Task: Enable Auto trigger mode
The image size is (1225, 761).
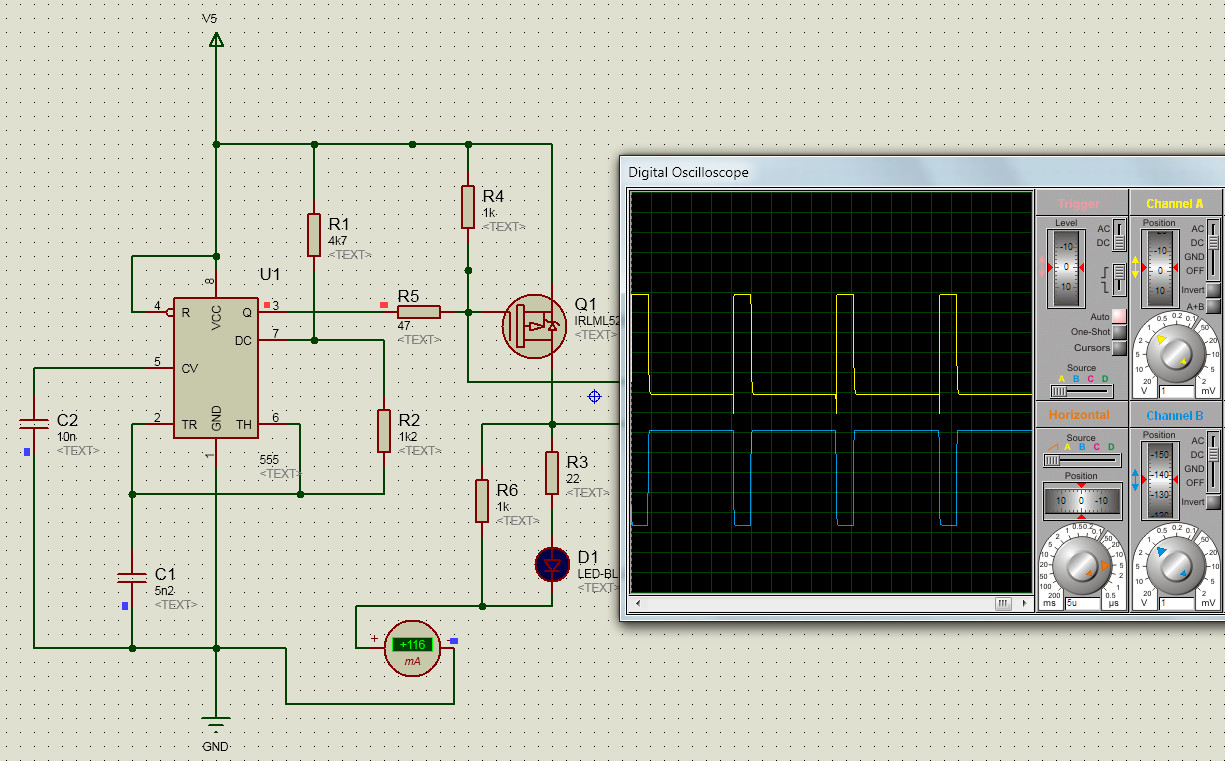Action: (x=1120, y=316)
